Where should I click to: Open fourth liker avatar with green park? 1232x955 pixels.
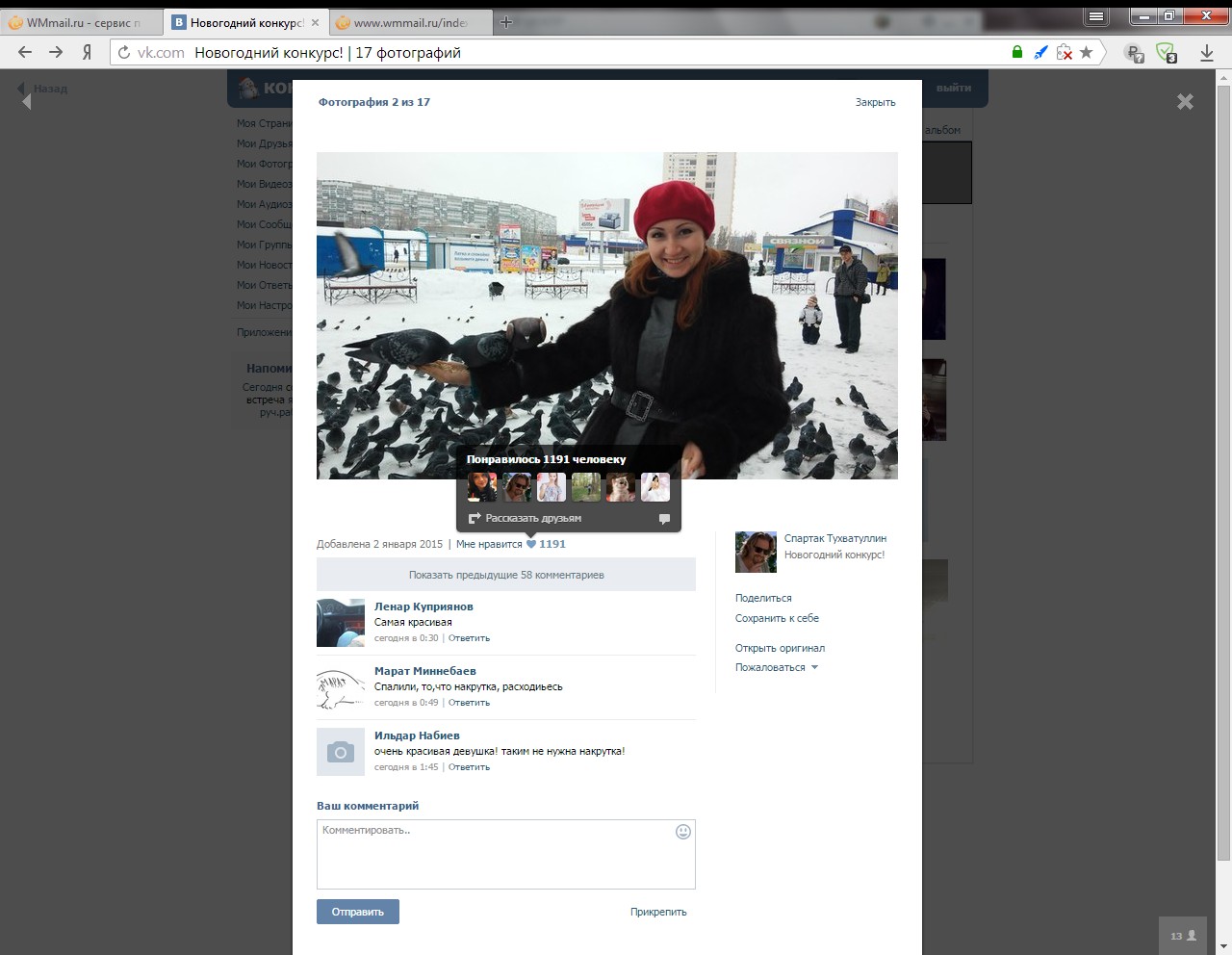pyautogui.click(x=586, y=487)
